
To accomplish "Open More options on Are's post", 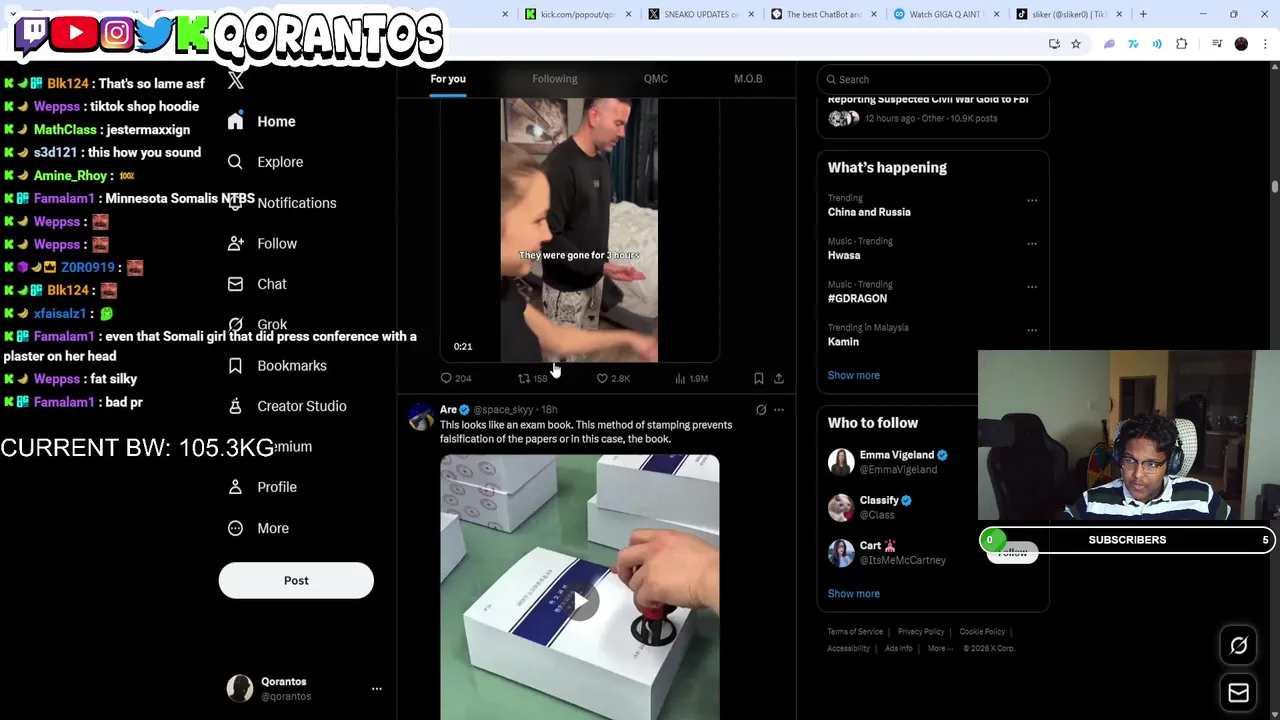I will point(779,410).
